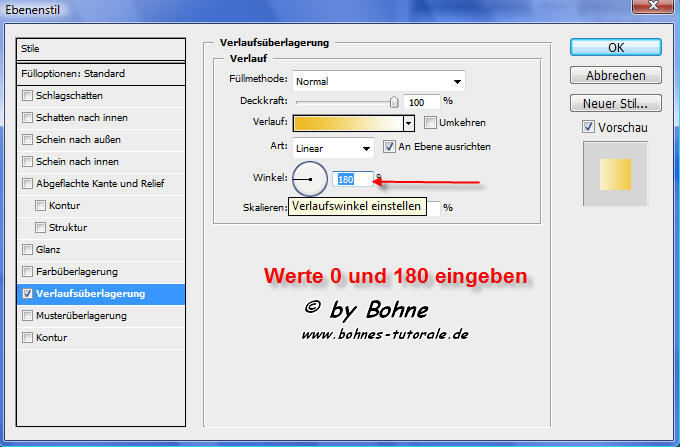Click the Deckkraft slider handle
The height and width of the screenshot is (447, 680).
tap(394, 101)
